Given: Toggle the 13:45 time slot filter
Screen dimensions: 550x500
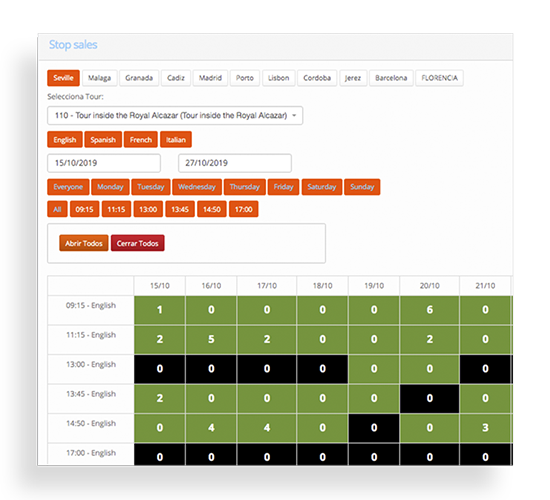Looking at the screenshot, I should (x=180, y=209).
